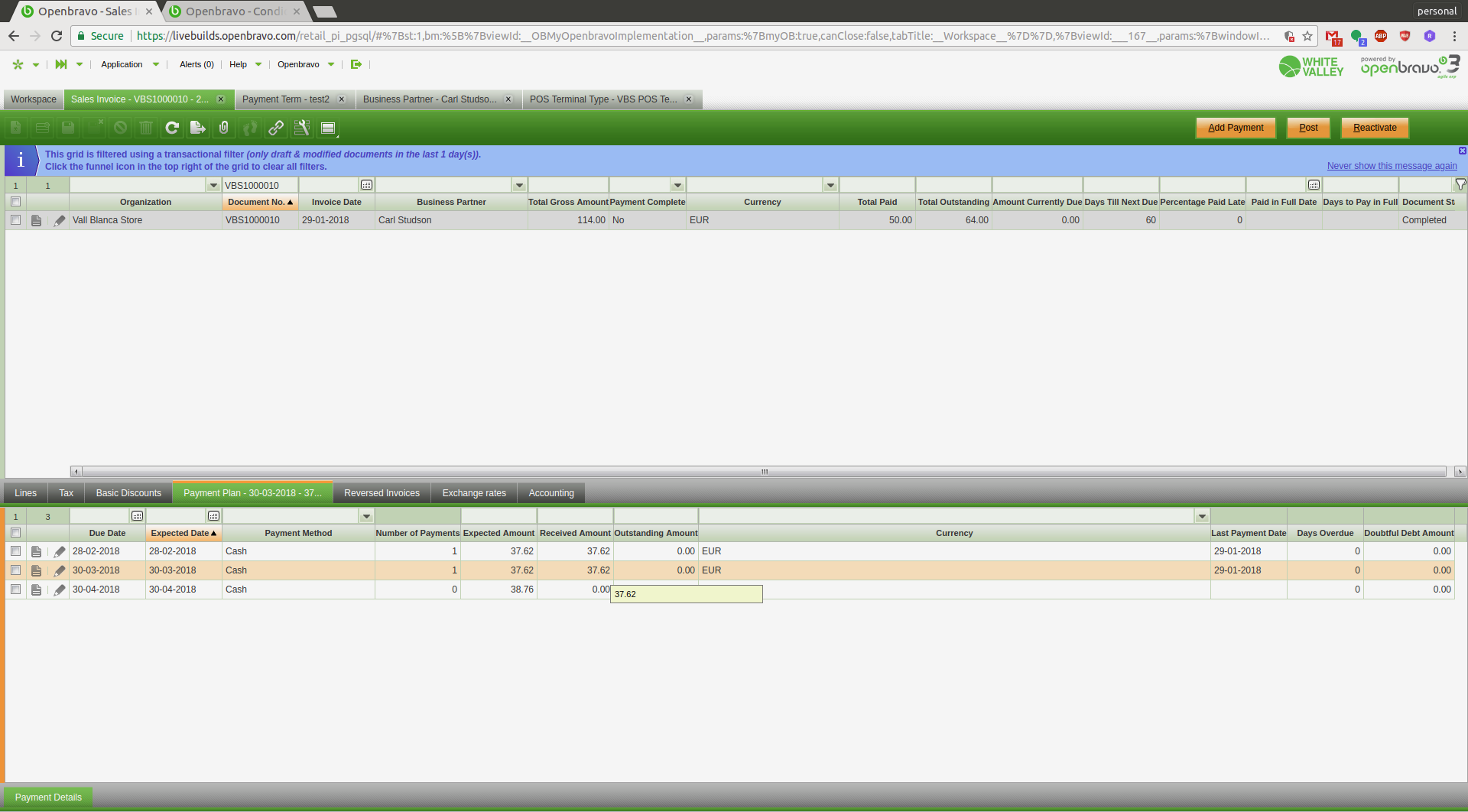Click the wrench customize toolbar icon
The width and height of the screenshot is (1468, 812).
302,128
